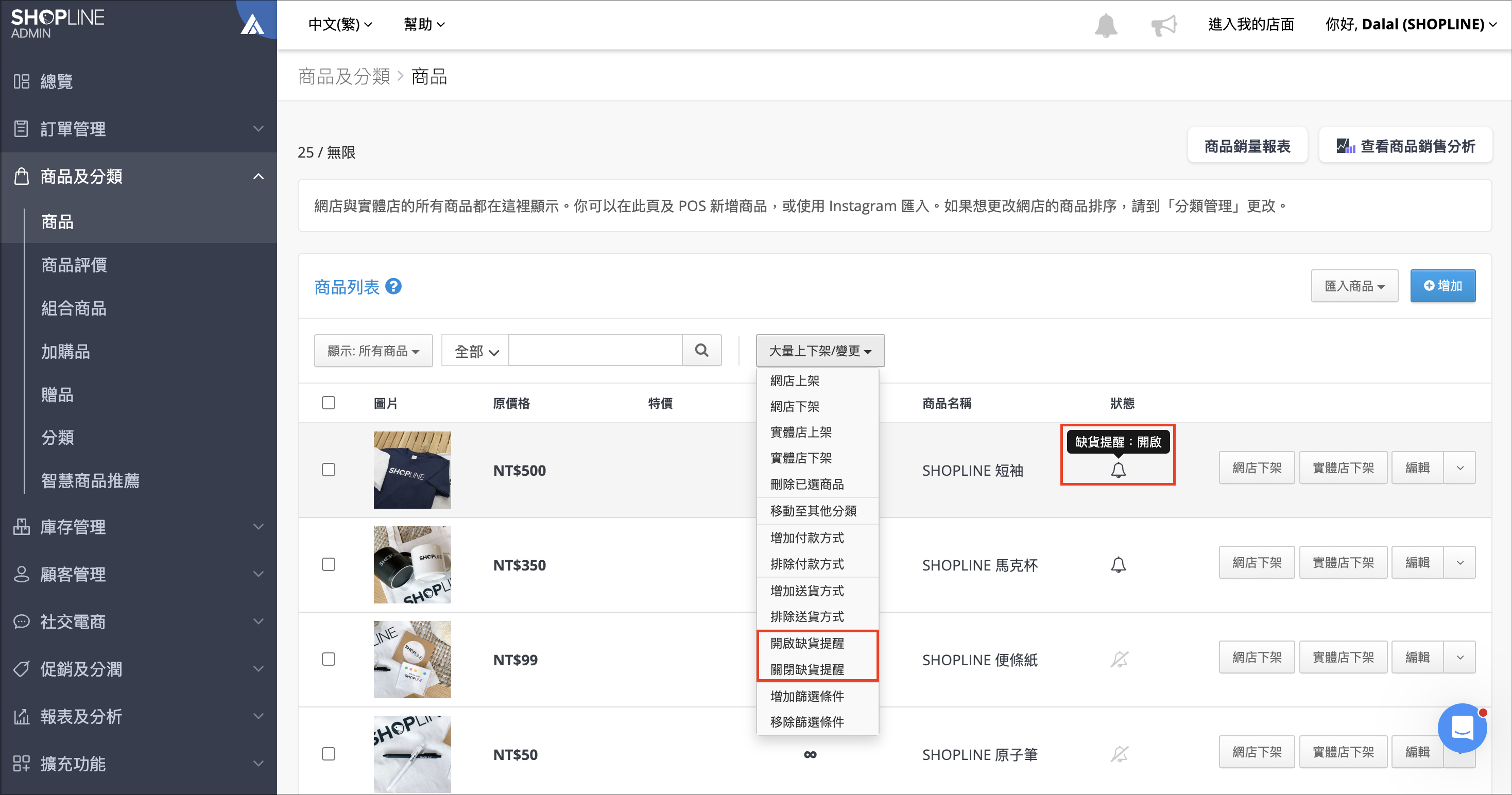Open the 商品銷量報表 report button

click(1247, 146)
